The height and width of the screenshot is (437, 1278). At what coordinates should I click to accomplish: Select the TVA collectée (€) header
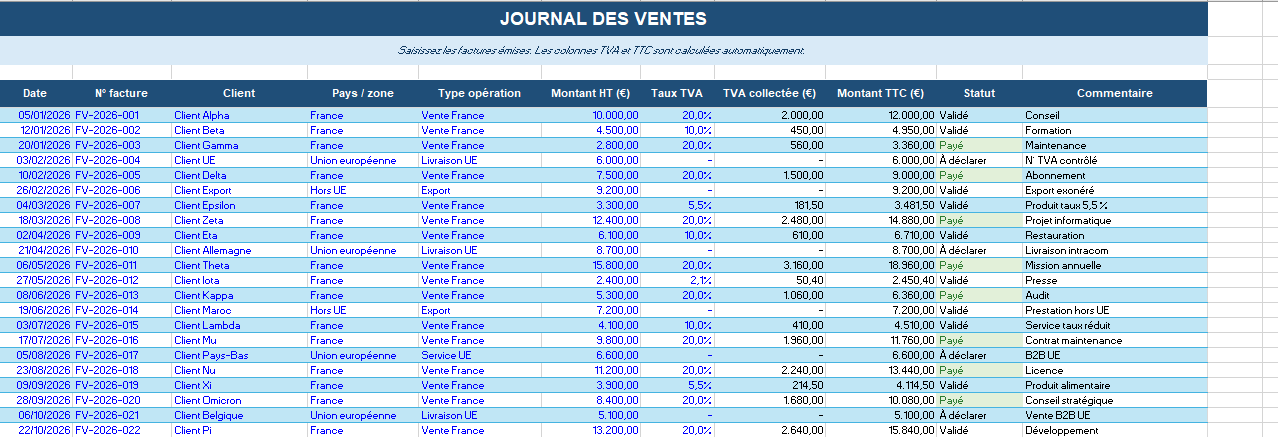(x=770, y=93)
